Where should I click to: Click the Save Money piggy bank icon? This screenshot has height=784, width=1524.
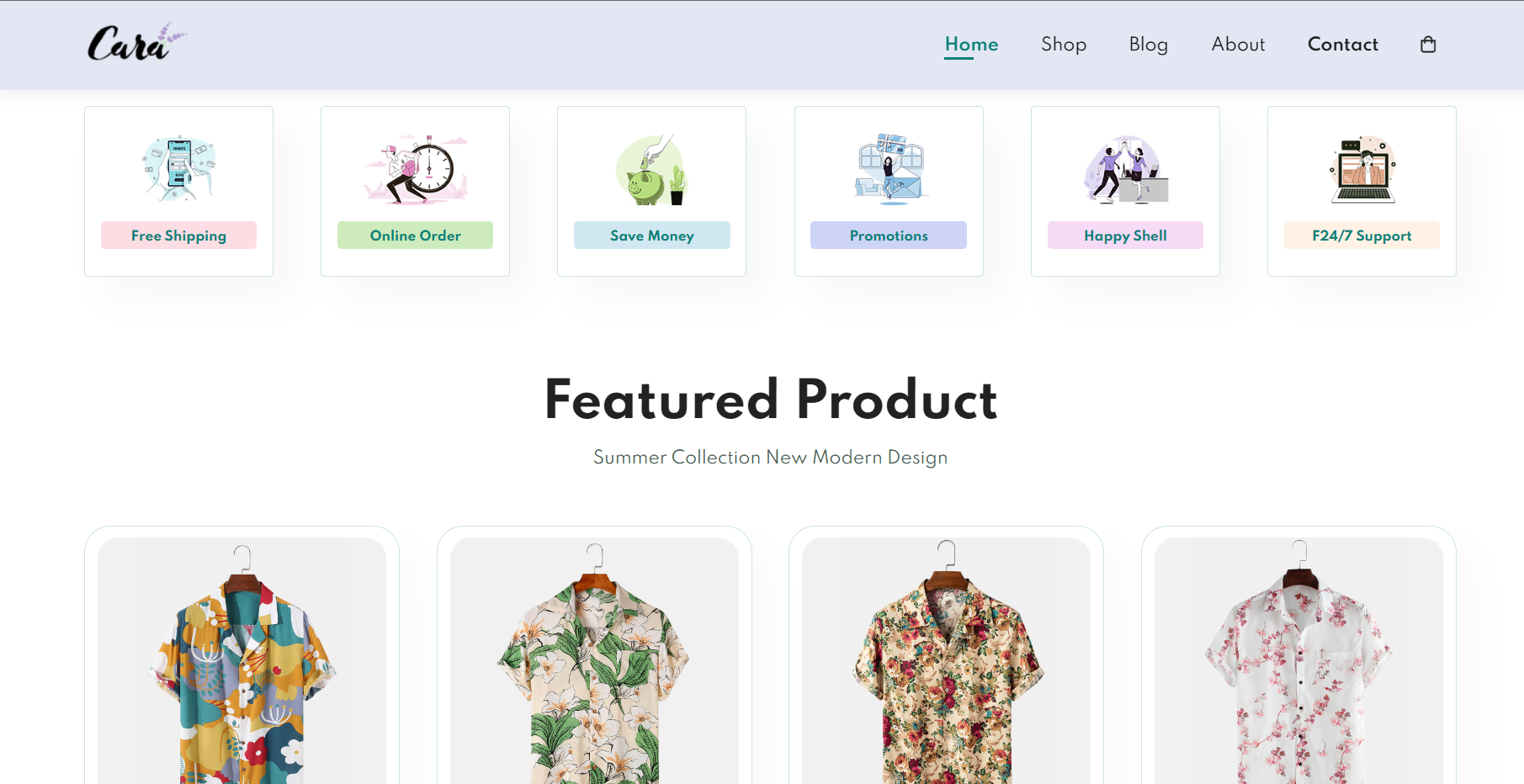[651, 167]
